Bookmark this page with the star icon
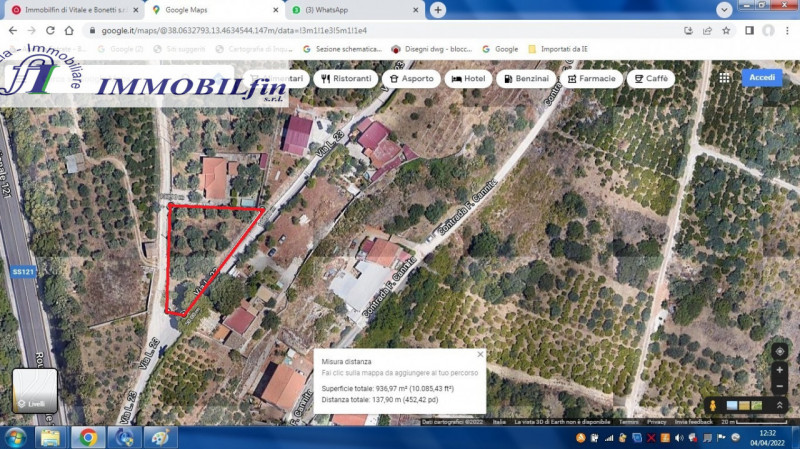Screen dimensions: 800x449 (x=727, y=30)
